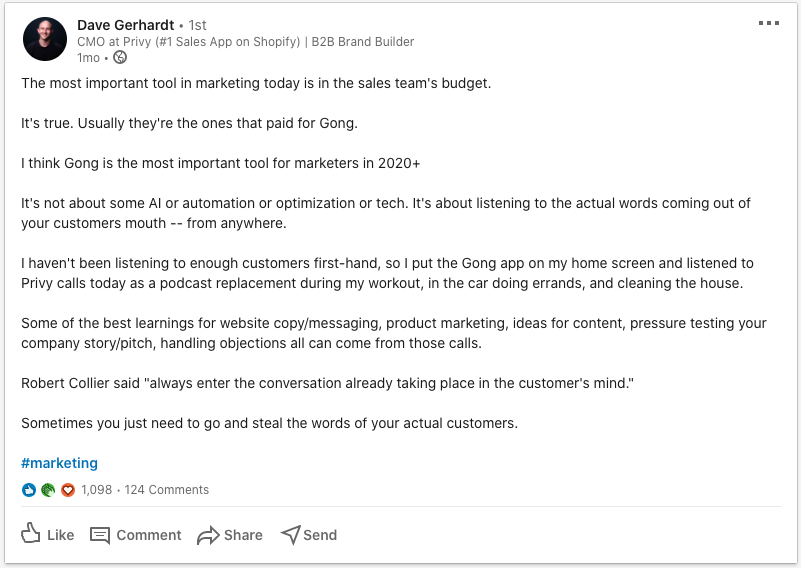Screen dimensions: 801x568
Task: Click the Send button label
Action: [x=320, y=535]
